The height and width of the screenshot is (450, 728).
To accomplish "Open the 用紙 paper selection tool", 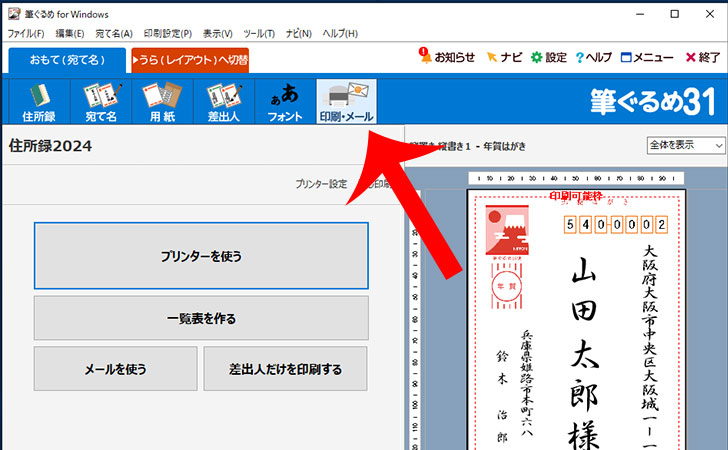I will (x=162, y=102).
